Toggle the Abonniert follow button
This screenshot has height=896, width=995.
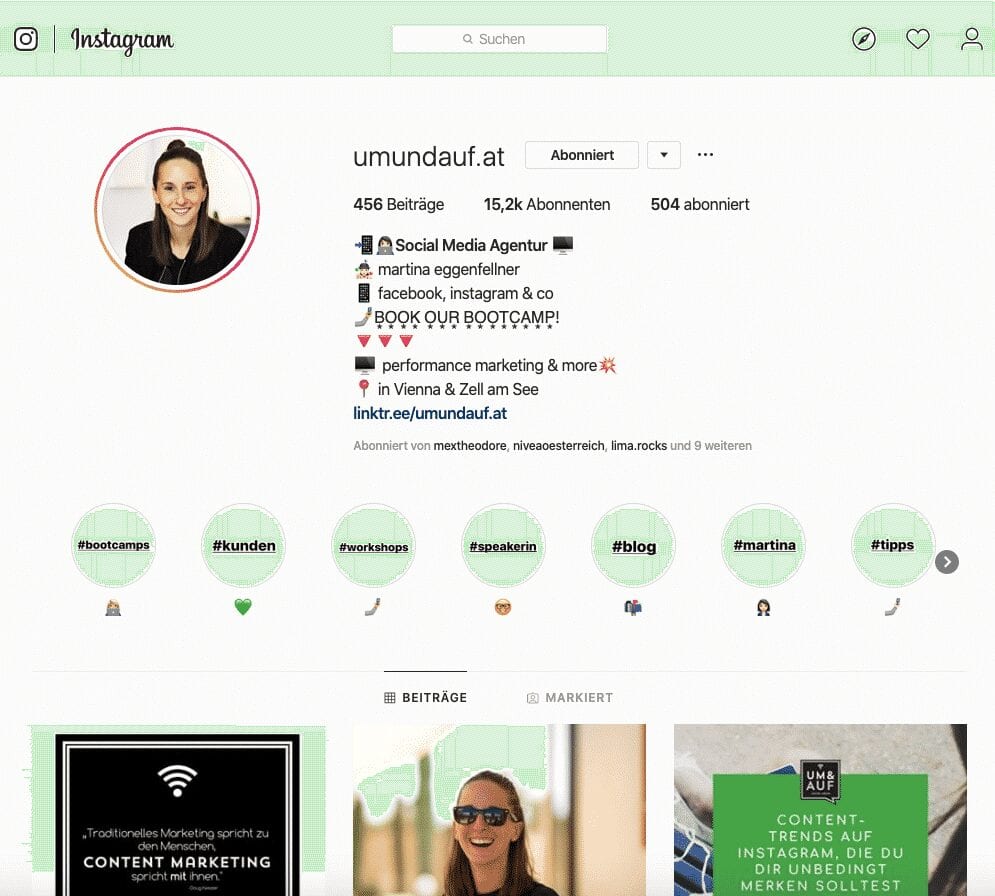point(582,155)
